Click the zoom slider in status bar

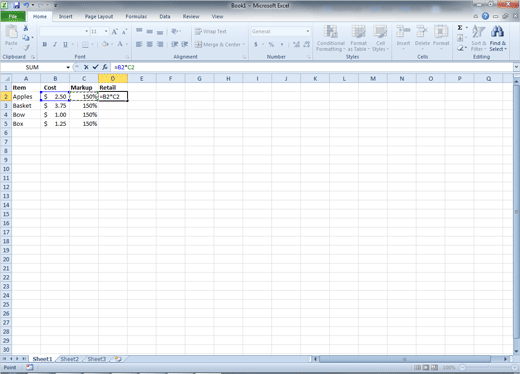click(x=488, y=367)
